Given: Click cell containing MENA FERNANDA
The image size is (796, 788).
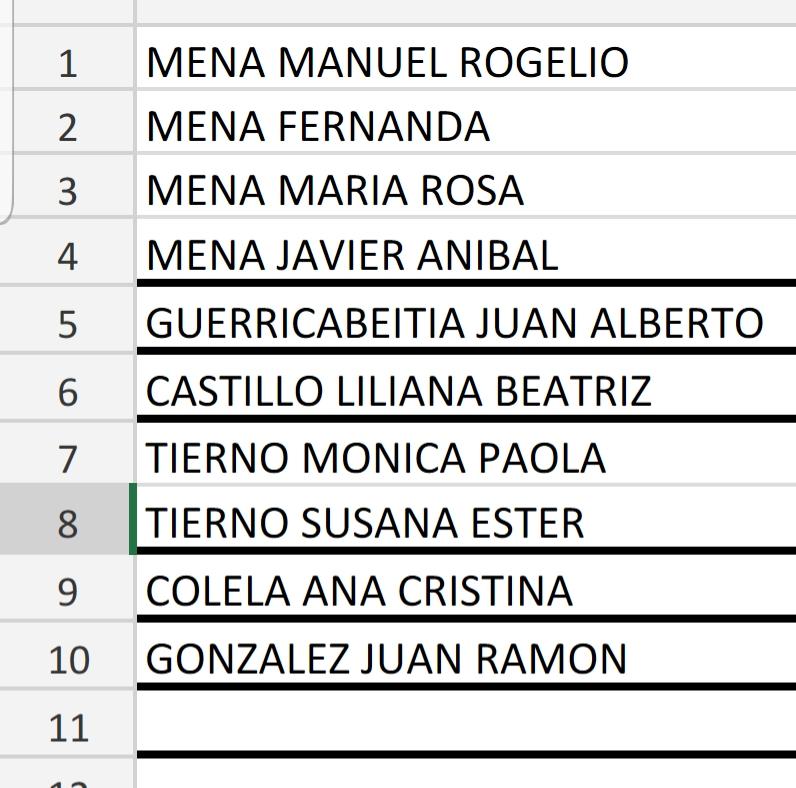Looking at the screenshot, I should (x=467, y=122).
